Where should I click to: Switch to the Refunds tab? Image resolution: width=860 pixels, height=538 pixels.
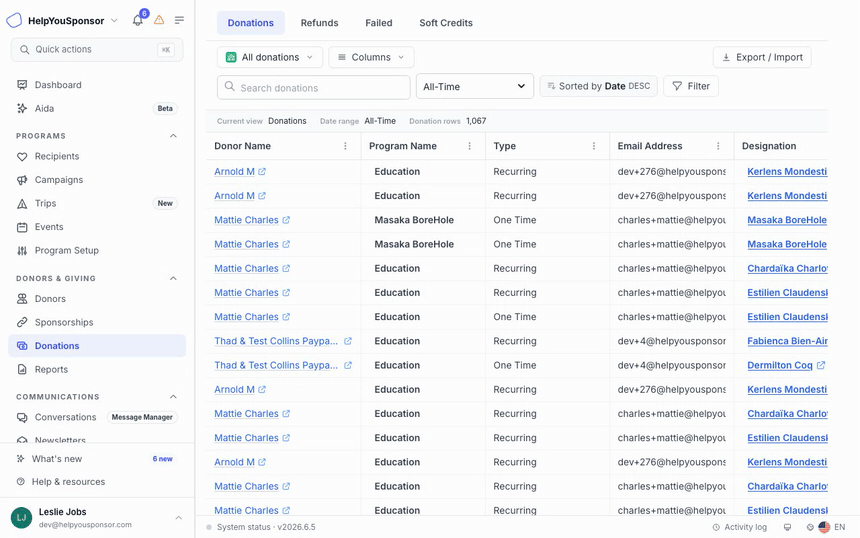pos(319,23)
